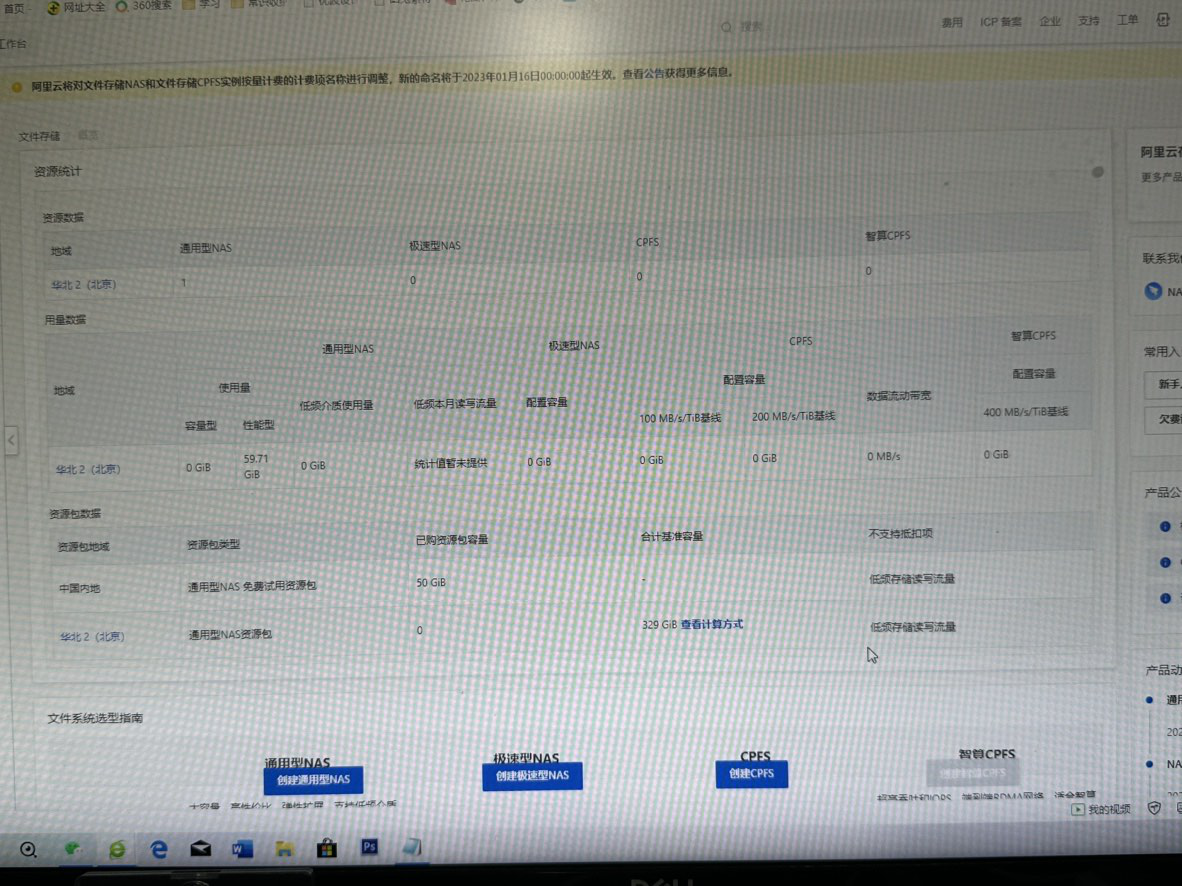The image size is (1182, 886).
Task: Launch Word from the taskbar
Action: pos(242,849)
